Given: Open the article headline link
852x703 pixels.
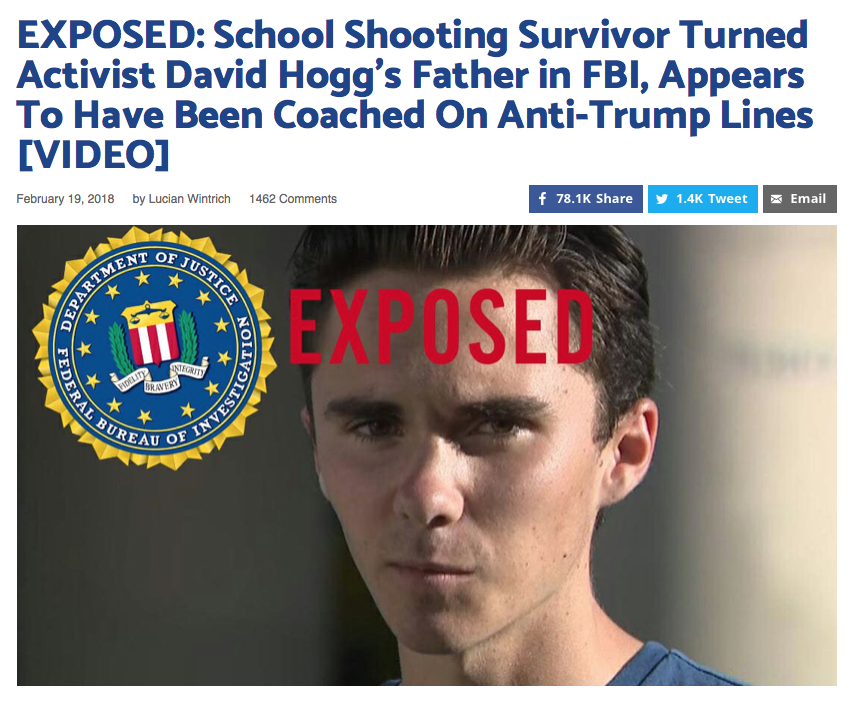Looking at the screenshot, I should click(x=415, y=95).
